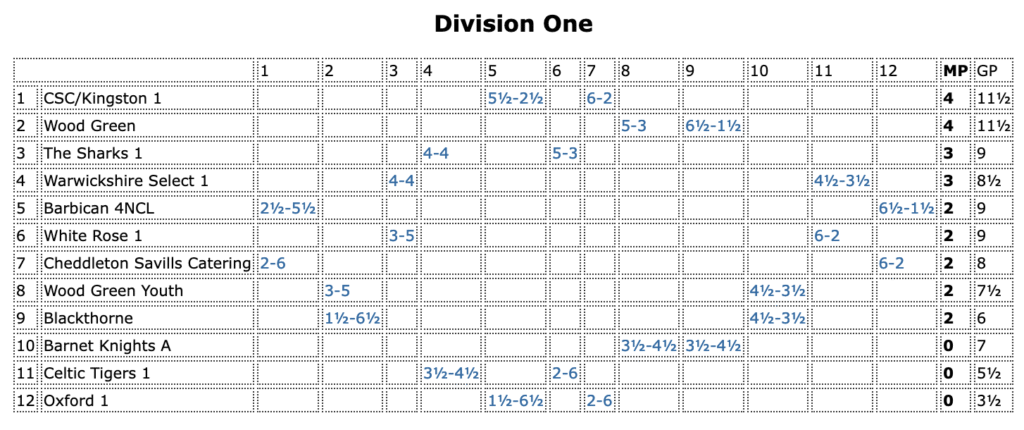Viewport: 1024px width, 430px height.
Task: Click Warwickshire Select 1's 4½-3½ result
Action: tap(842, 181)
